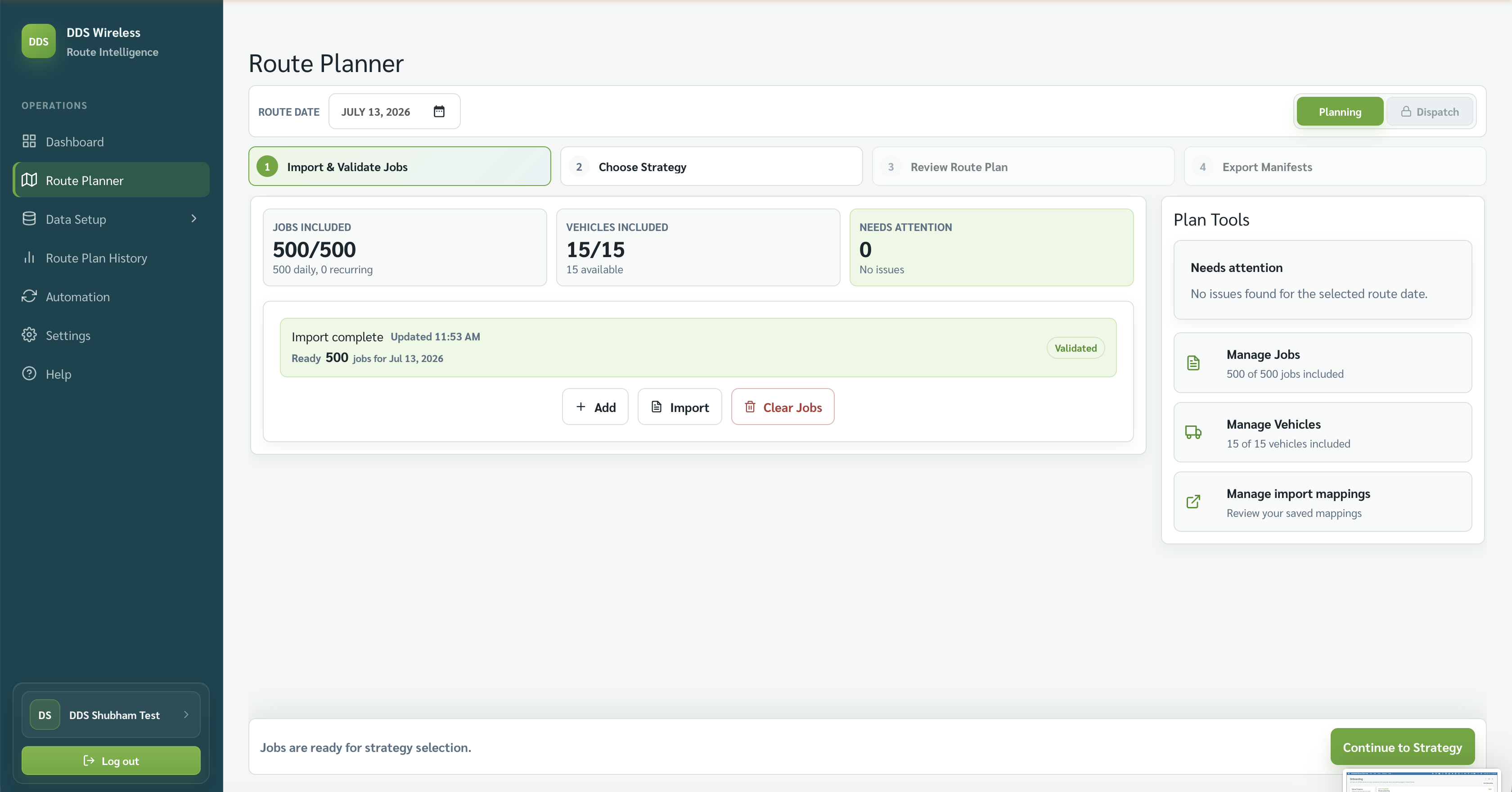
Task: Go to step 3 Review Route Plan
Action: pyautogui.click(x=1023, y=167)
